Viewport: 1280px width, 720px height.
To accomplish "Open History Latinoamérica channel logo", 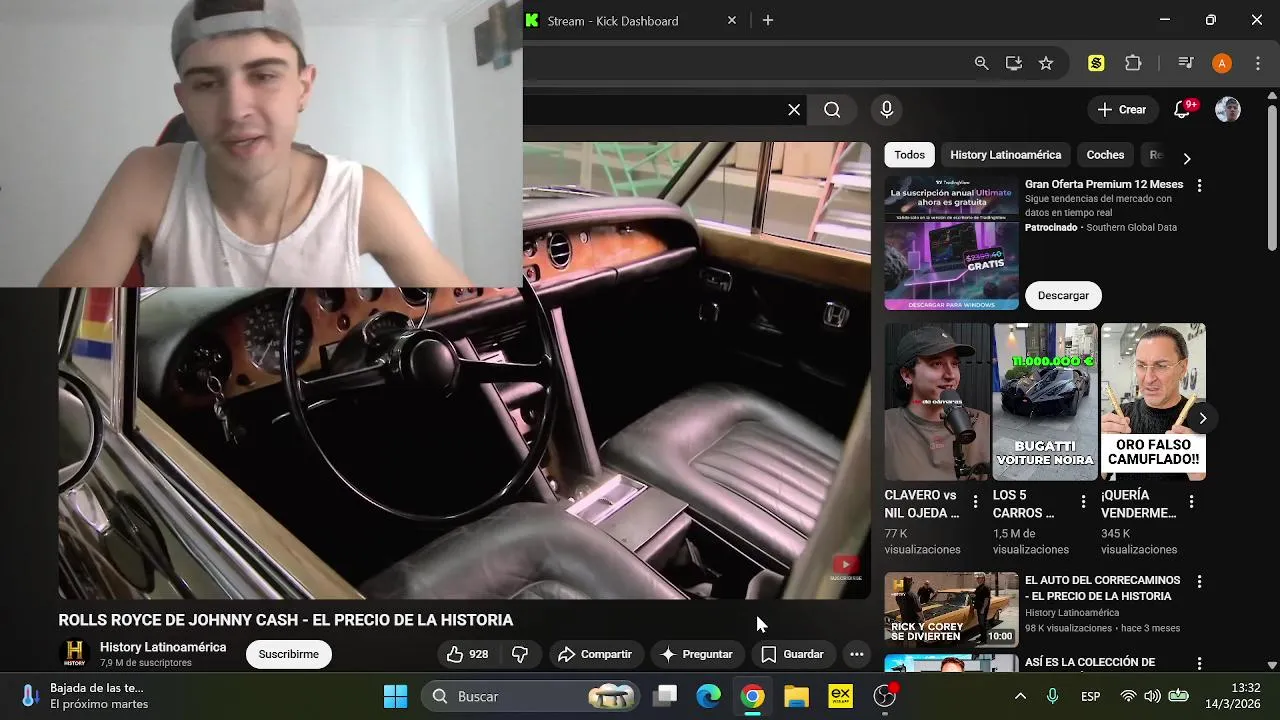I will point(75,654).
